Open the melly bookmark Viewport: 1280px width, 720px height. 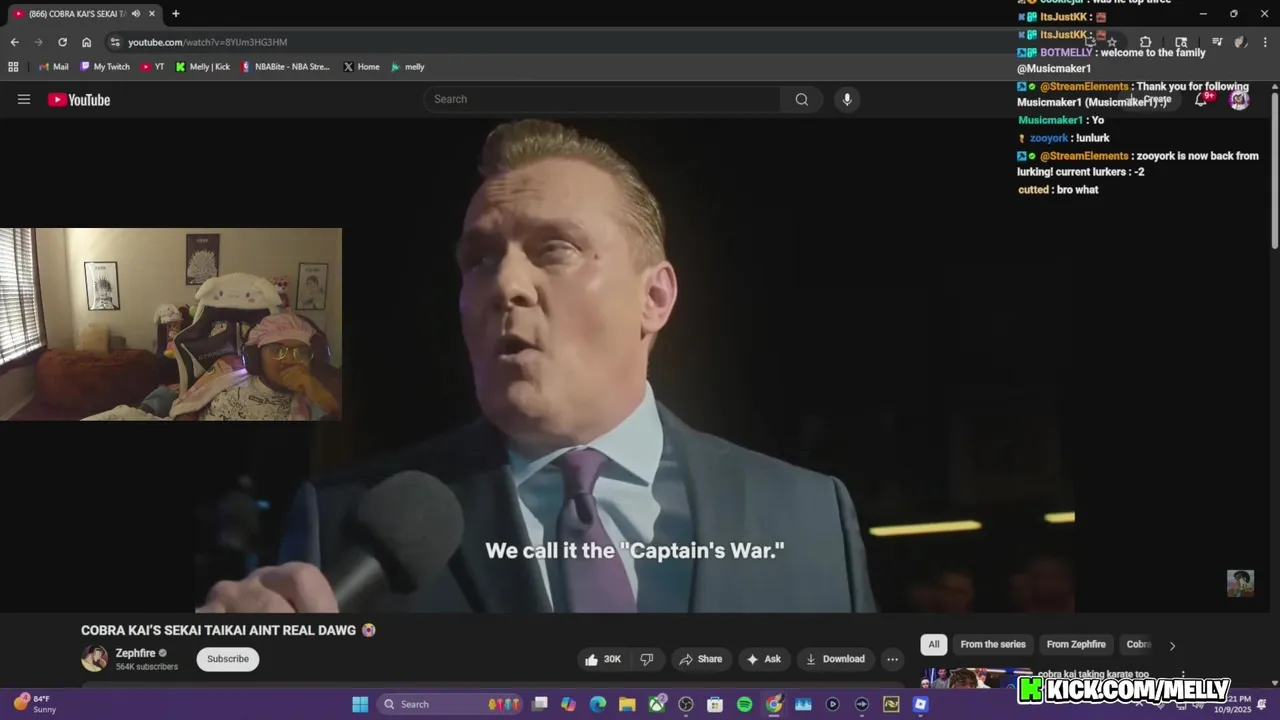408,67
